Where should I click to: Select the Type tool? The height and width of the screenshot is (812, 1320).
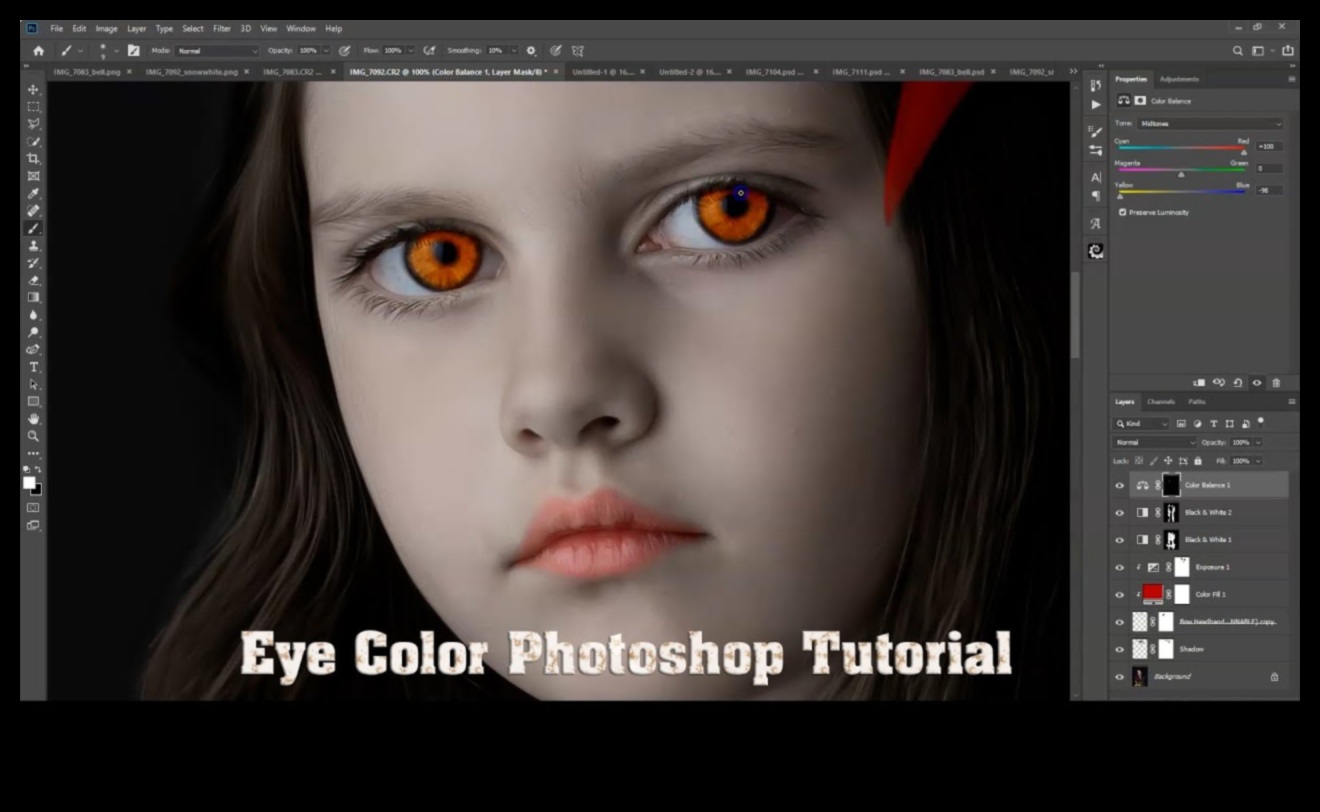pos(34,366)
